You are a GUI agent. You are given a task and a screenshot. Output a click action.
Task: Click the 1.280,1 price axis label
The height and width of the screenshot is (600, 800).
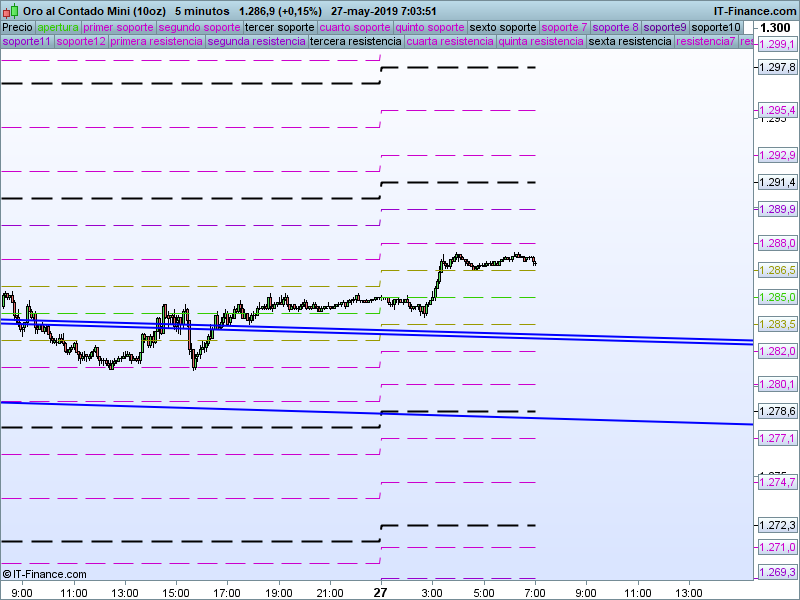coord(777,384)
